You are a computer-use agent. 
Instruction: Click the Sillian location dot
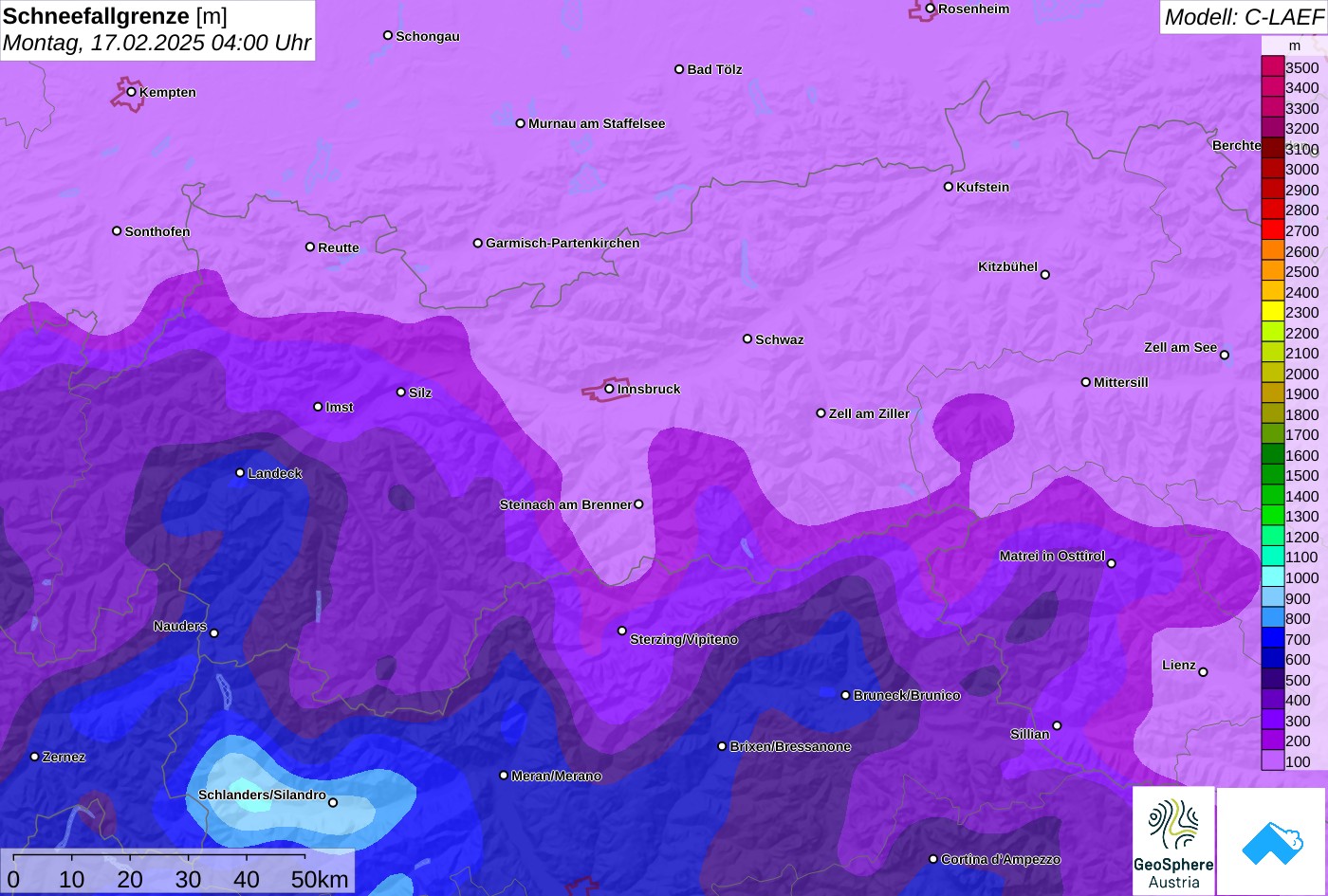[1057, 726]
